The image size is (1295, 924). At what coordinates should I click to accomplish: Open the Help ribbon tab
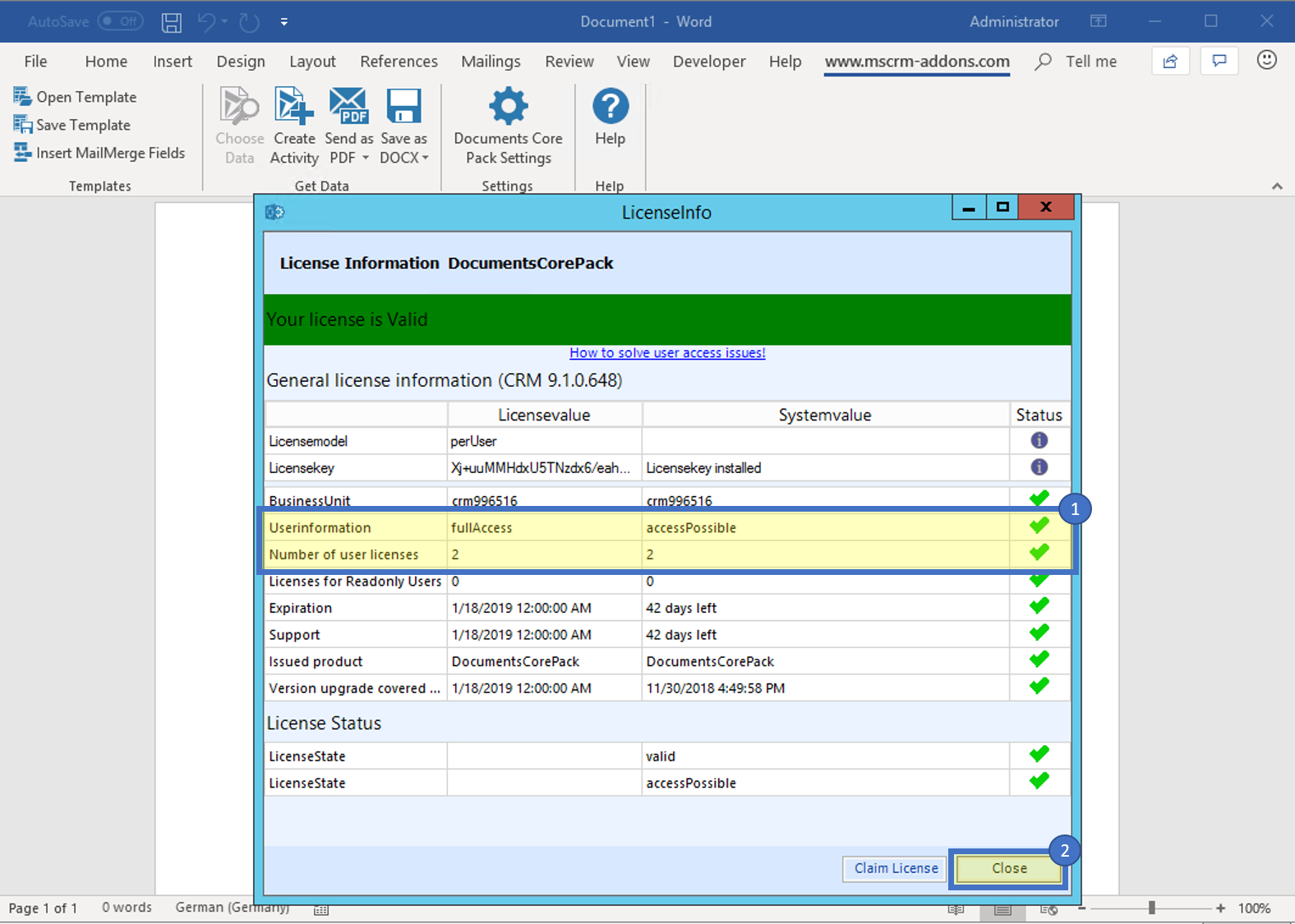pyautogui.click(x=785, y=62)
